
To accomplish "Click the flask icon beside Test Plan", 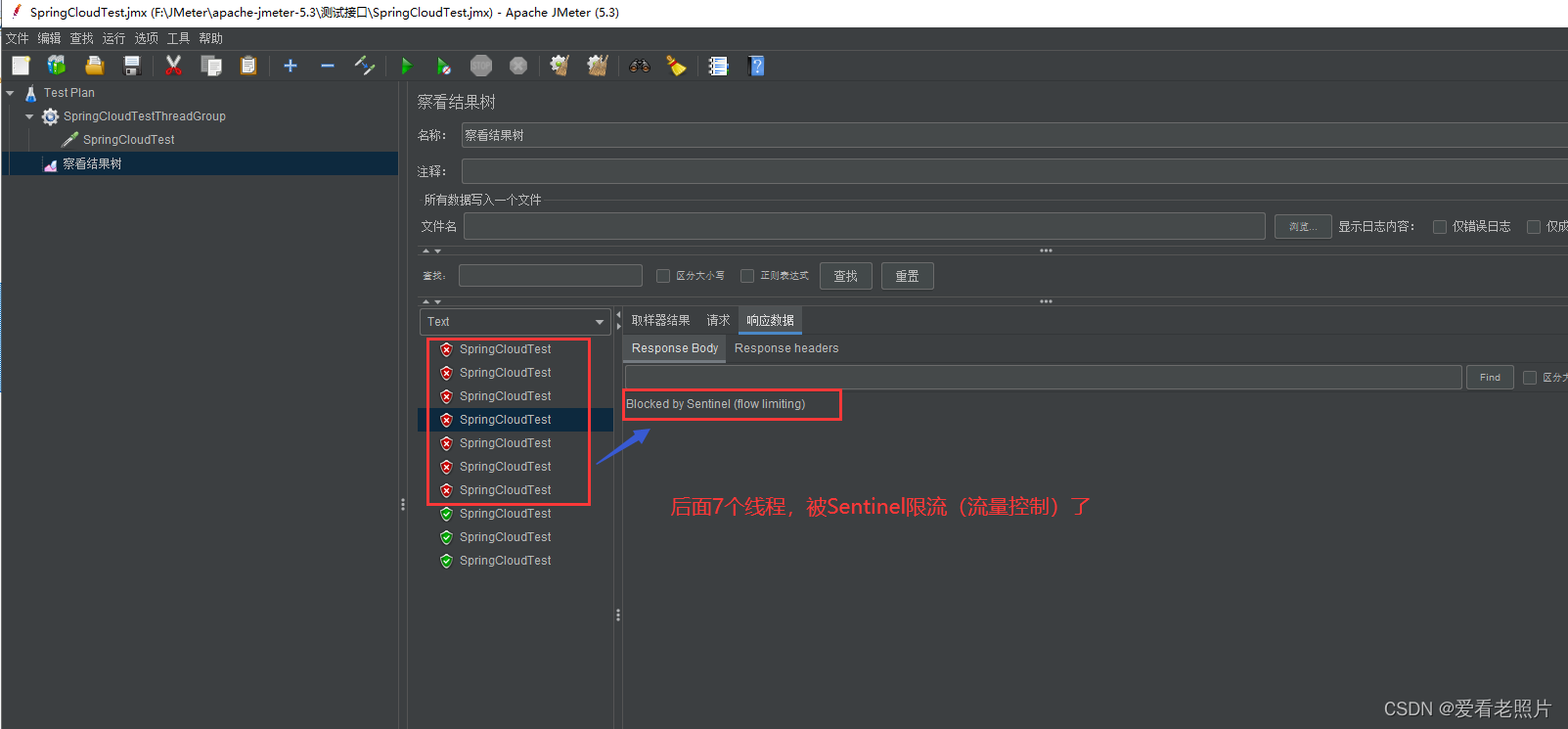I will point(31,93).
